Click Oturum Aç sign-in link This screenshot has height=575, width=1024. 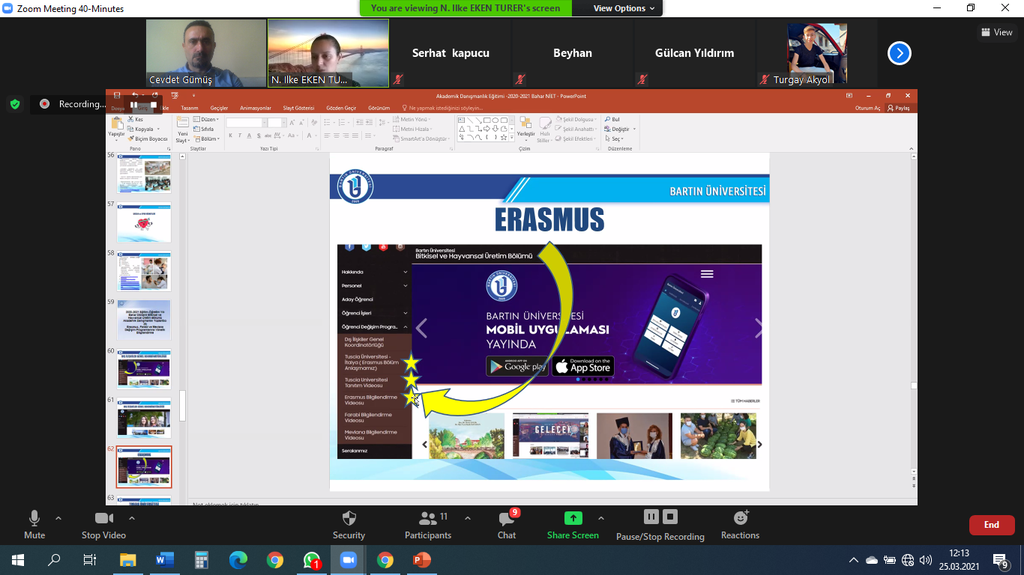pos(867,108)
